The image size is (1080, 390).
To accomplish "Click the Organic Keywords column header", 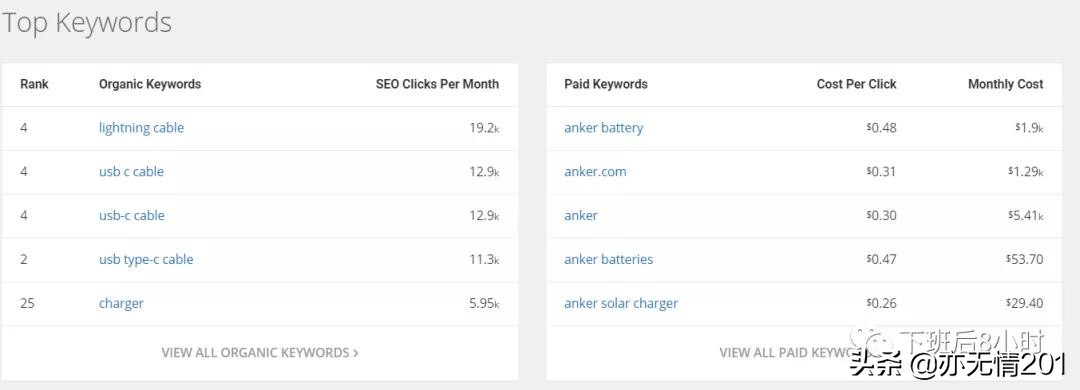I will click(x=150, y=84).
